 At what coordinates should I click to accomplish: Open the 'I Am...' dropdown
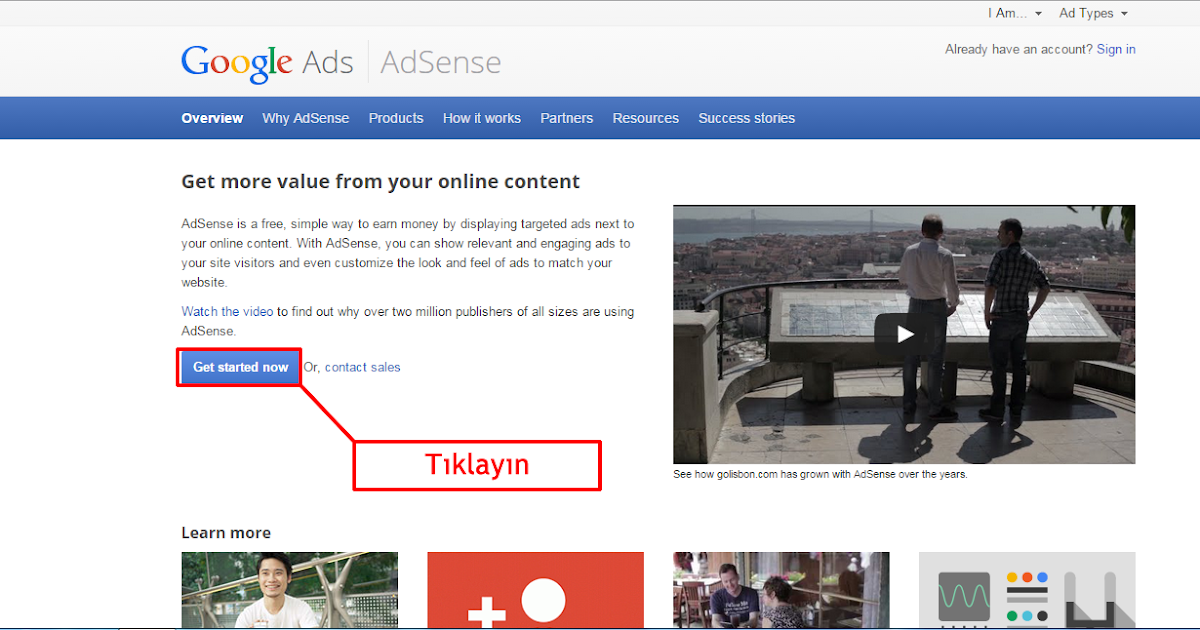coord(1015,13)
